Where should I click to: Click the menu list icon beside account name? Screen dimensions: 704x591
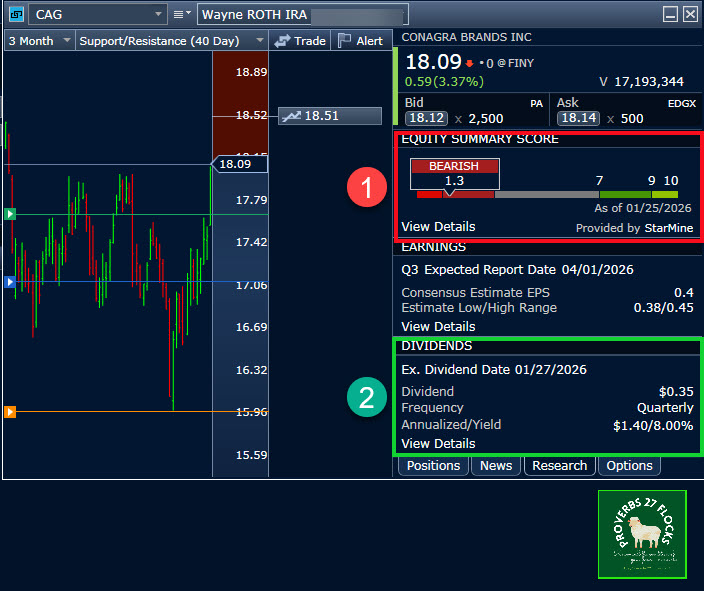(x=182, y=14)
